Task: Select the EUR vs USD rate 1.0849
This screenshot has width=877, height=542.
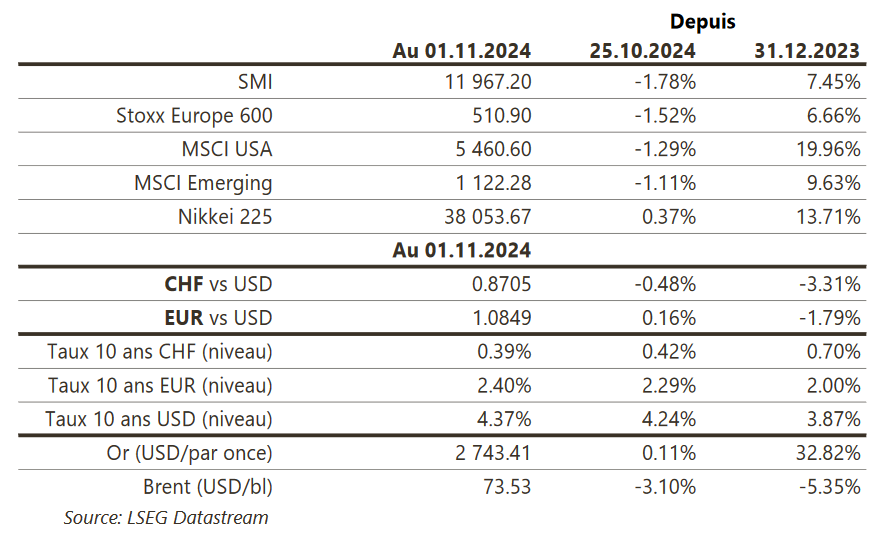Action: point(501,318)
